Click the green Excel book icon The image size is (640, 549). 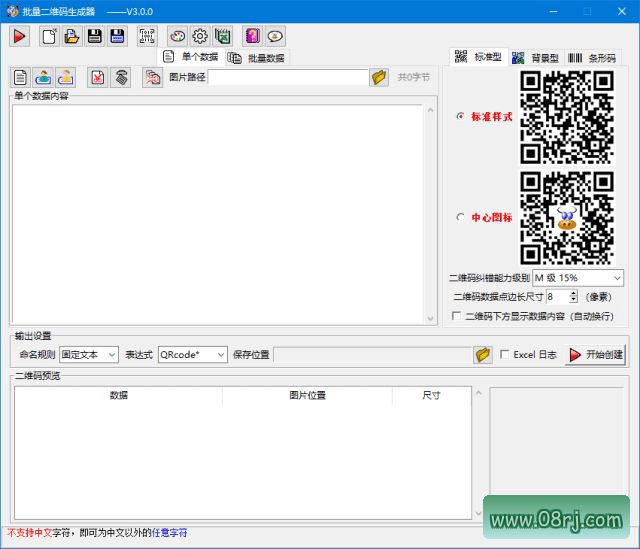pyautogui.click(x=223, y=36)
